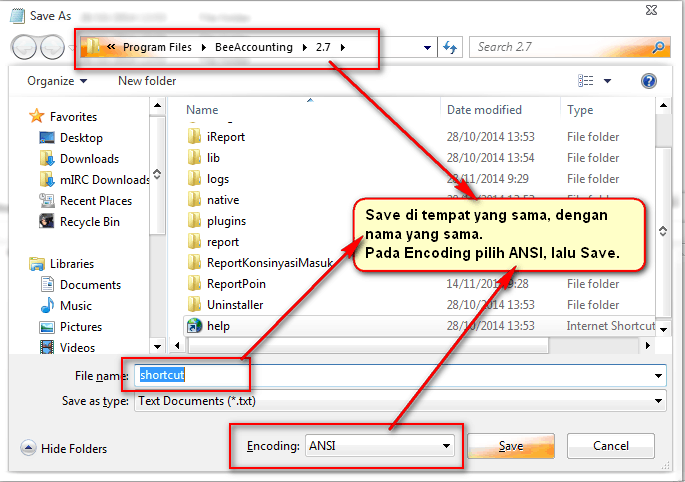Open the Organize dropdown menu
Viewport: 685px width, 482px height.
[57, 81]
